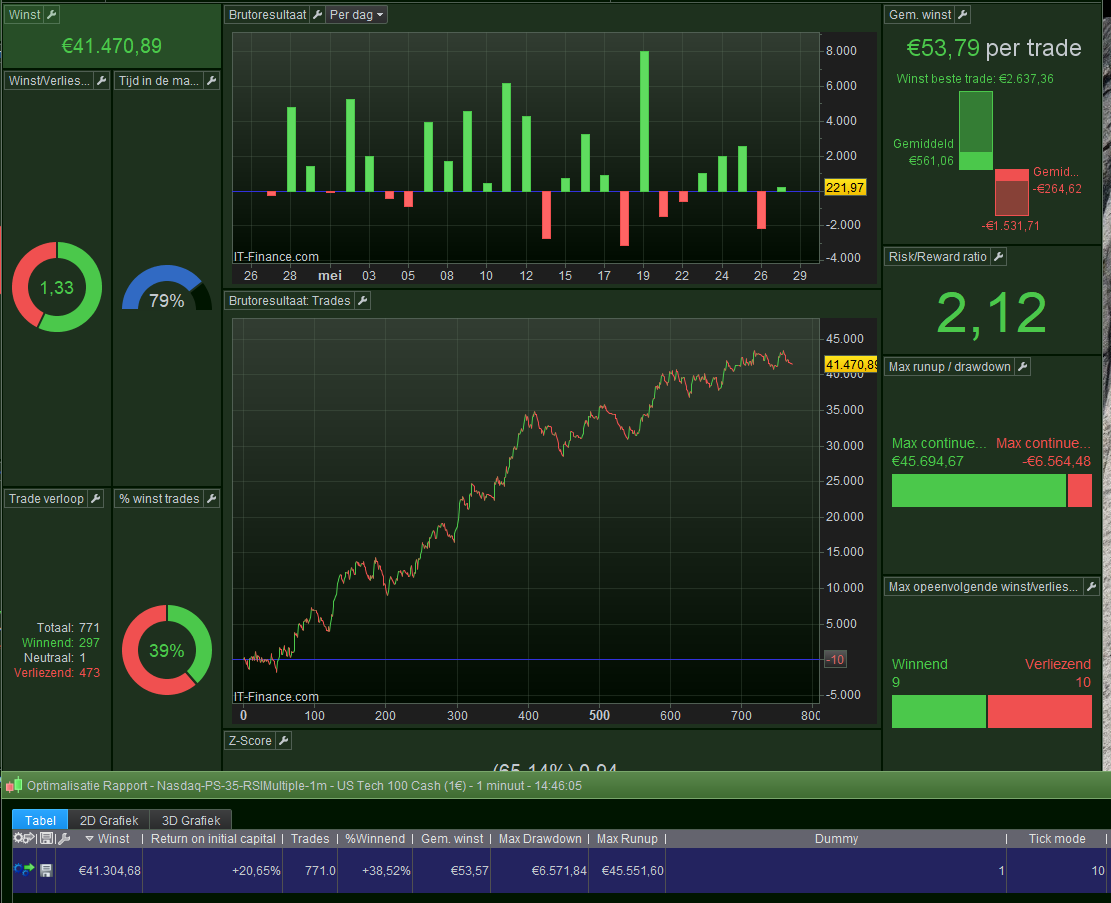Viewport: 1111px width, 903px height.
Task: Open the Max runup / drawdown wrench settings
Action: pos(1022,366)
